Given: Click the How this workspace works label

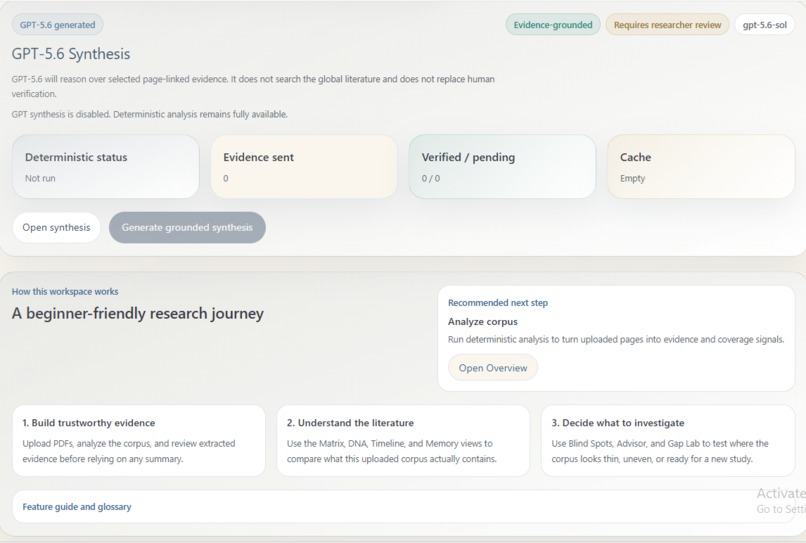Looking at the screenshot, I should click(x=65, y=292).
